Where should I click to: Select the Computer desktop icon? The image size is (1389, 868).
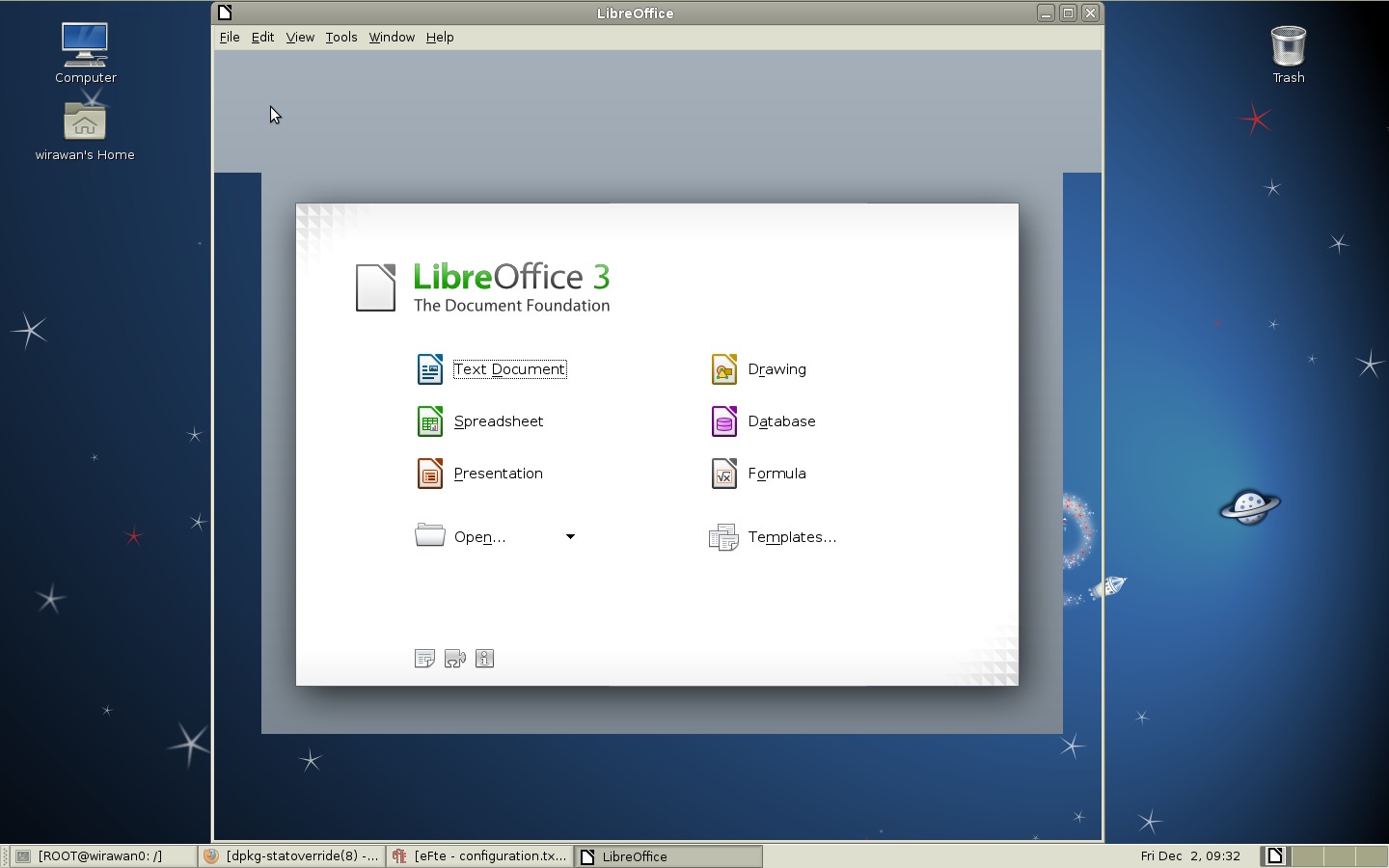(85, 53)
